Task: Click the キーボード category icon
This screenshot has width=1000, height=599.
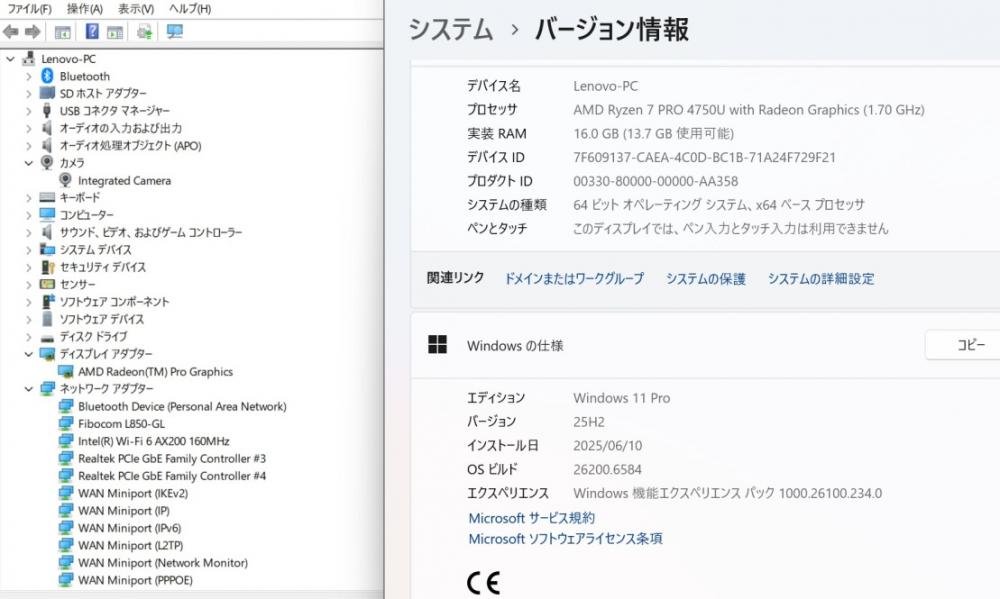Action: coord(47,197)
